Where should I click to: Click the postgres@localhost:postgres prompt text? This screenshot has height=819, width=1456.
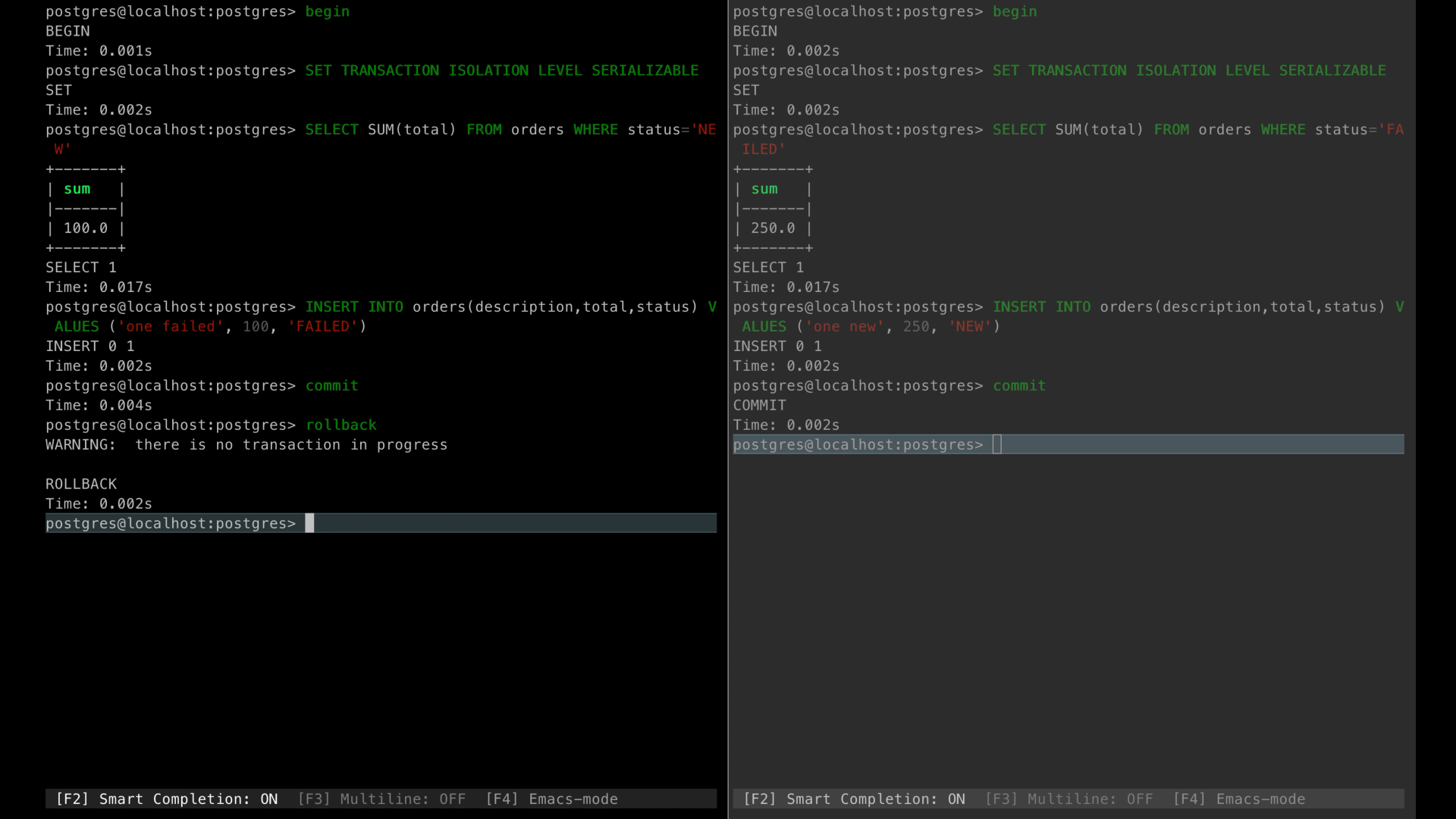point(171,523)
